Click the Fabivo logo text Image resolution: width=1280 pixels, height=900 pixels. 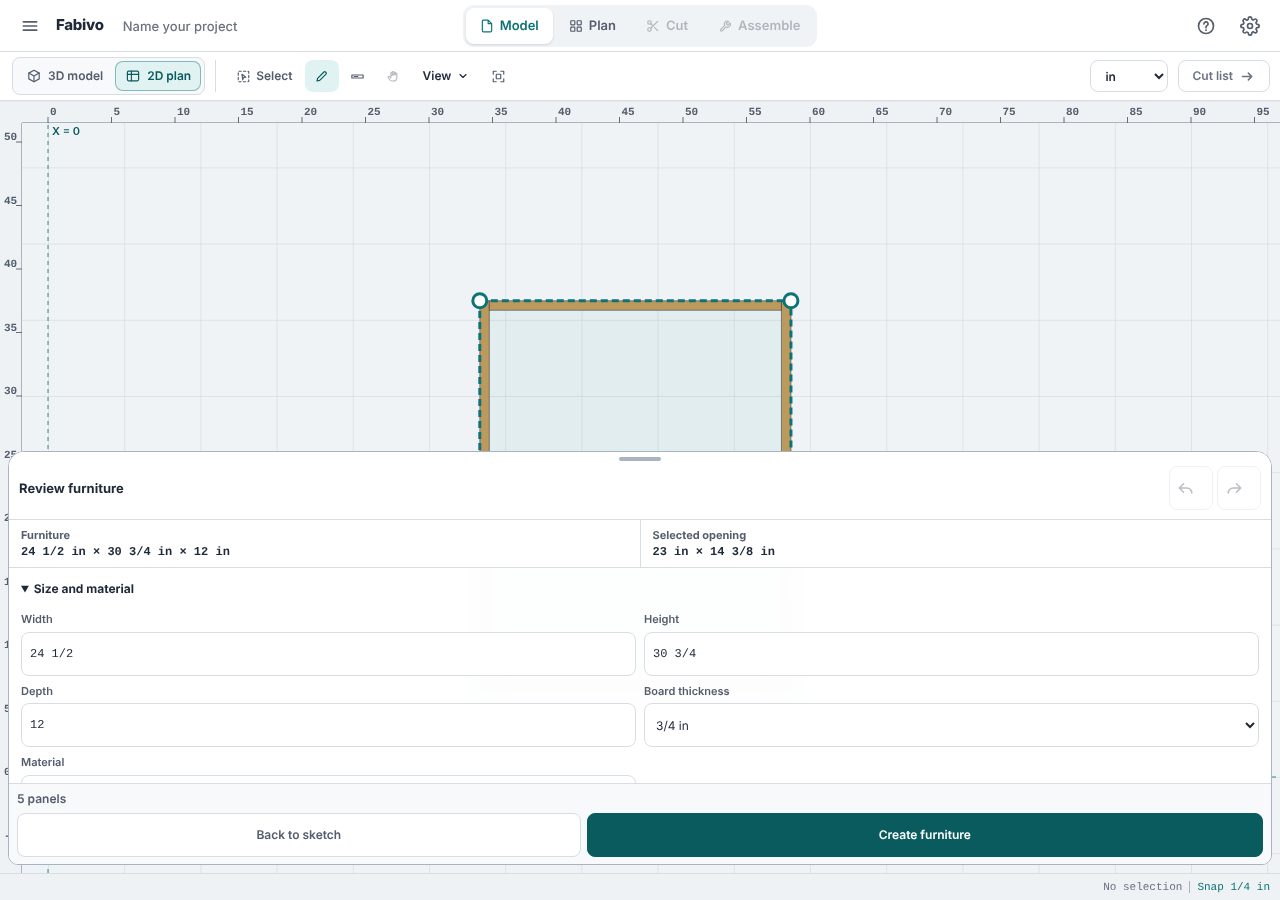80,25
